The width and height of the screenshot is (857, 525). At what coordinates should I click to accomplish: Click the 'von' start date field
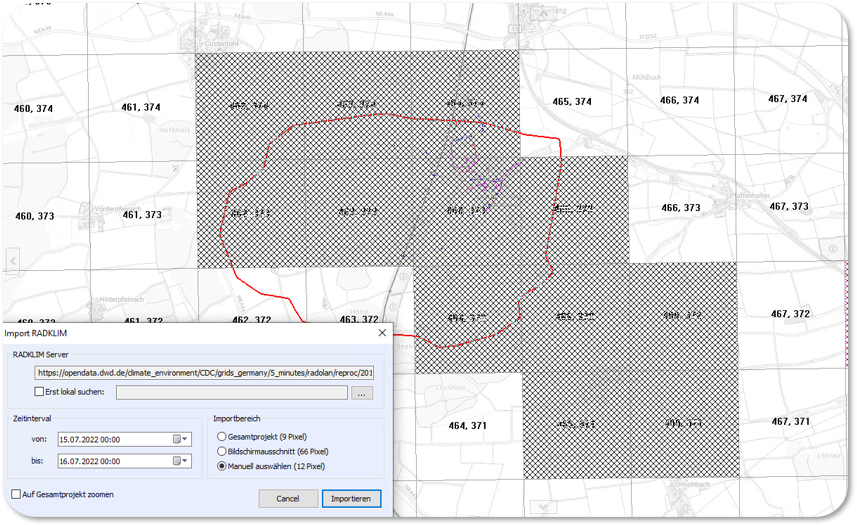(x=112, y=438)
